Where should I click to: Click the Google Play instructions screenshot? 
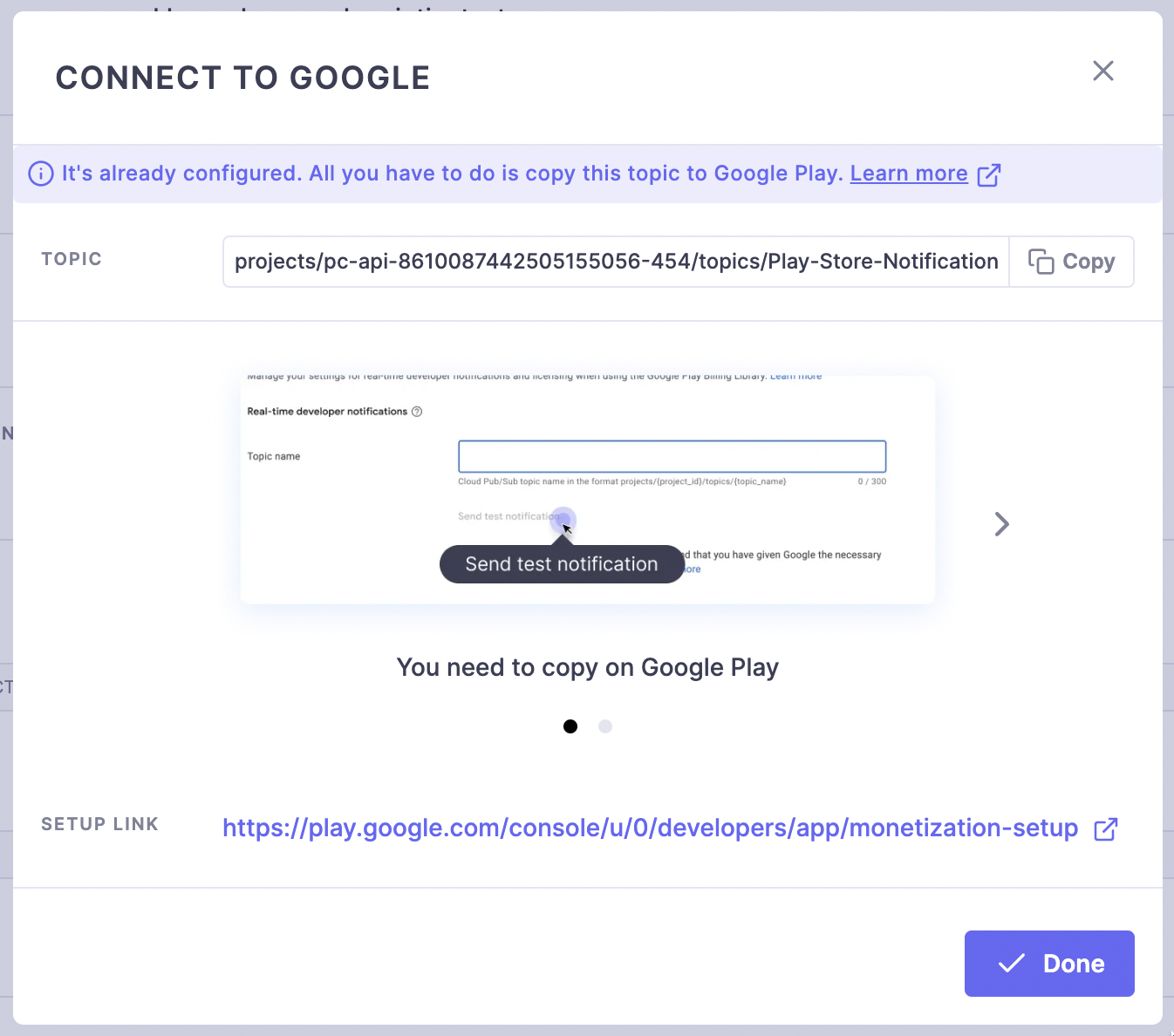[x=588, y=490]
